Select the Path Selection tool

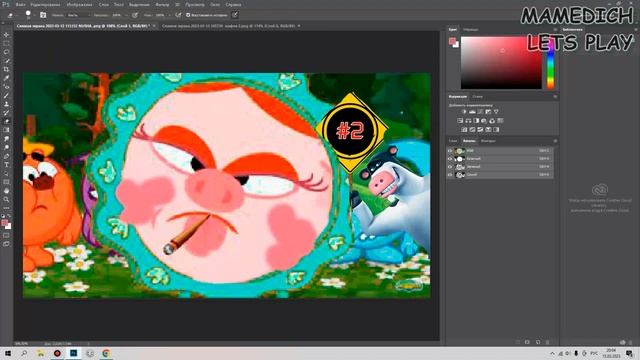click(6, 173)
